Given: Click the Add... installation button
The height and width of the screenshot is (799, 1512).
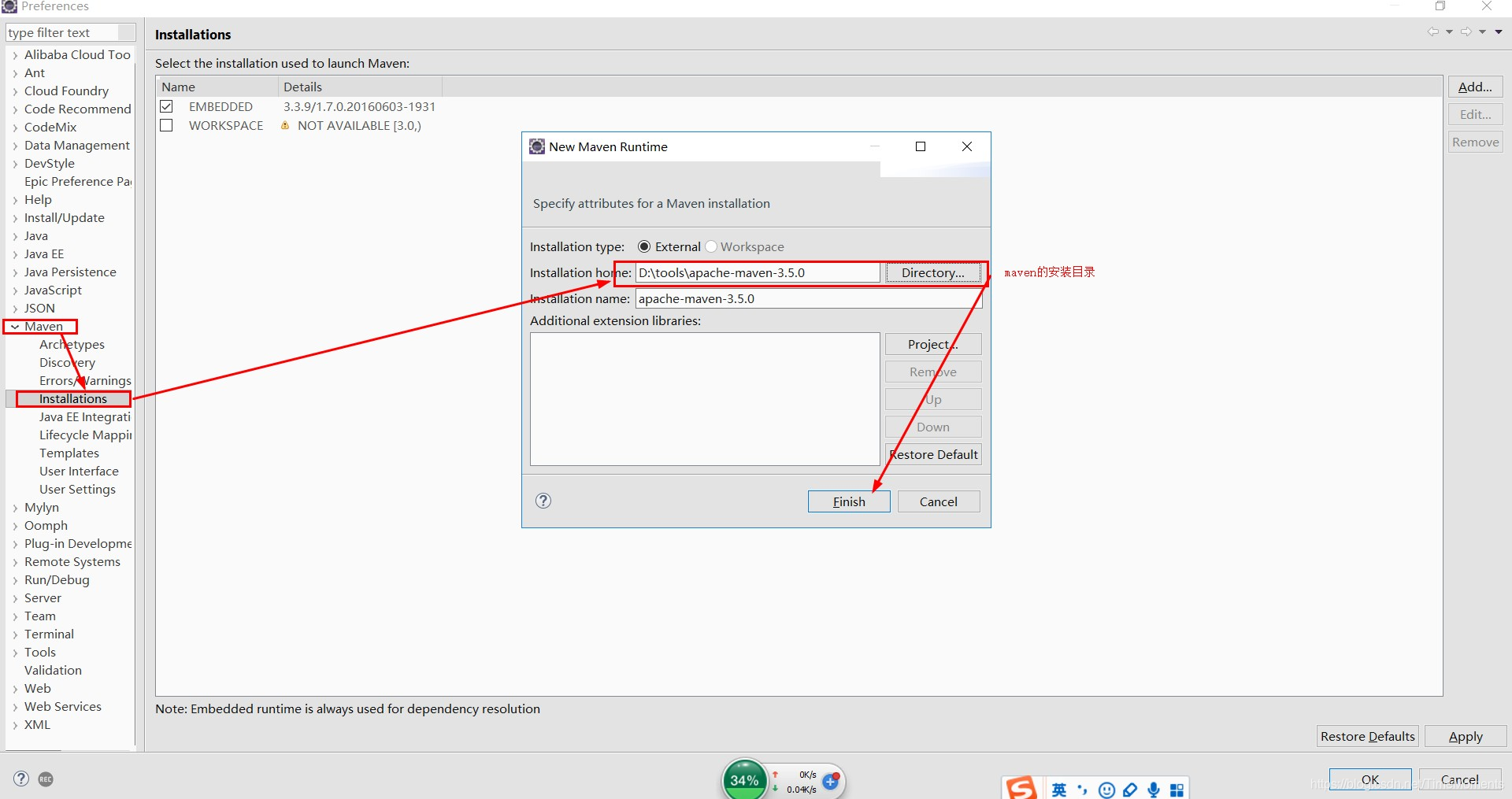Looking at the screenshot, I should 1475,87.
